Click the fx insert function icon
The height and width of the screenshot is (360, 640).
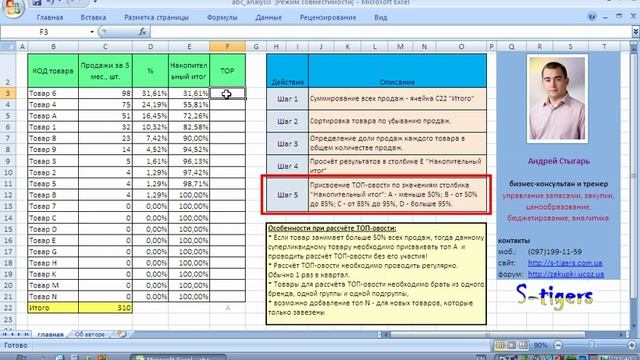pos(142,32)
